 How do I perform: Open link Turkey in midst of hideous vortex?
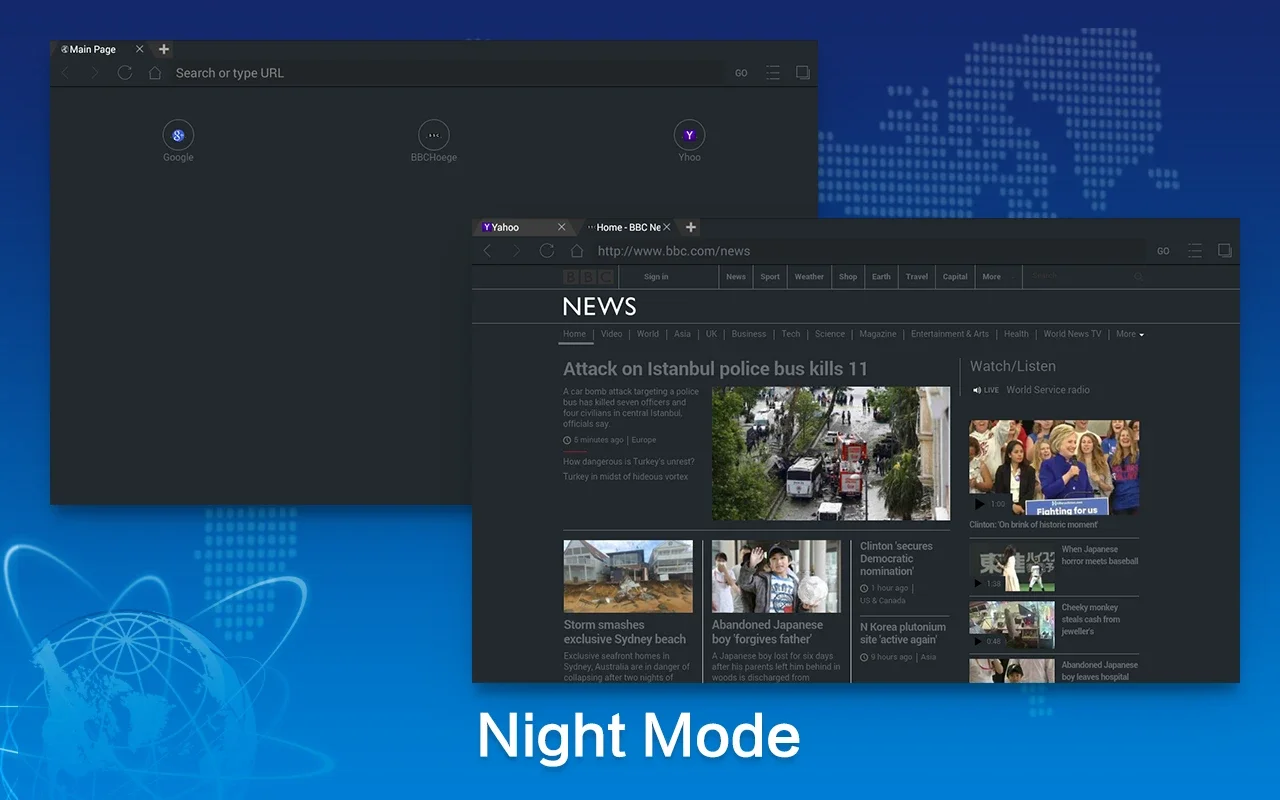626,477
